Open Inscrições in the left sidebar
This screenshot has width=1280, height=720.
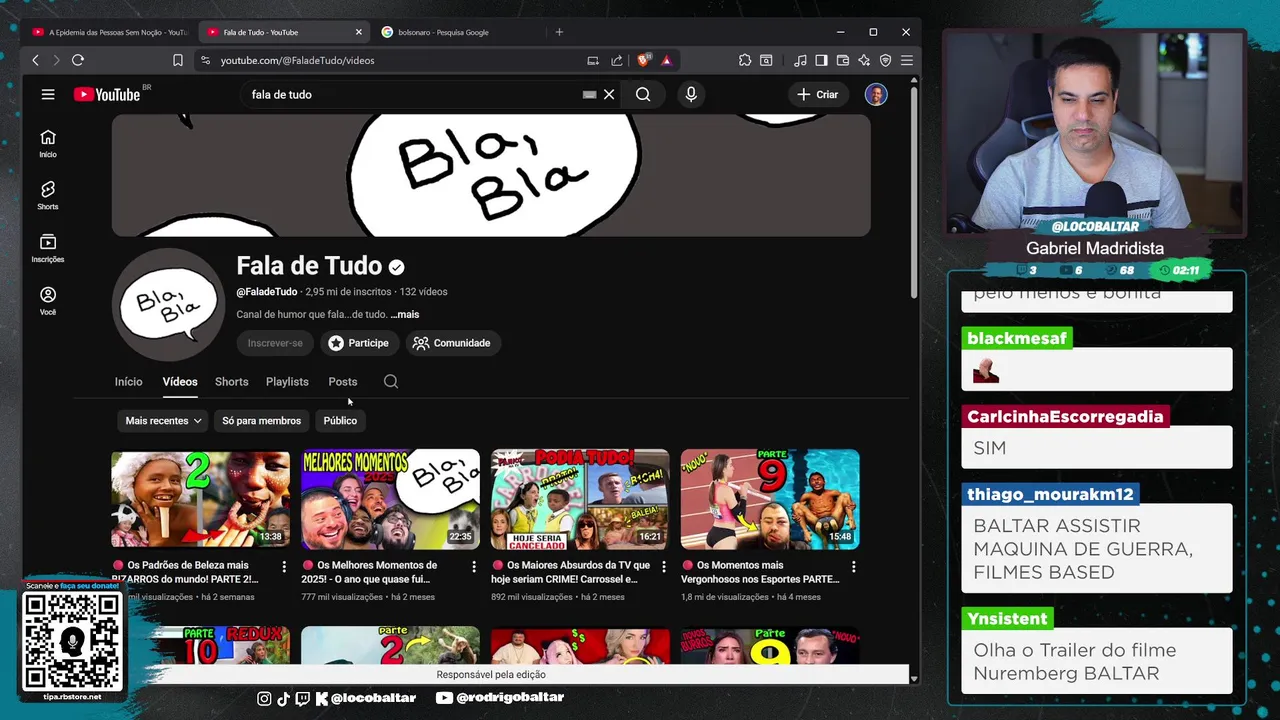(48, 248)
